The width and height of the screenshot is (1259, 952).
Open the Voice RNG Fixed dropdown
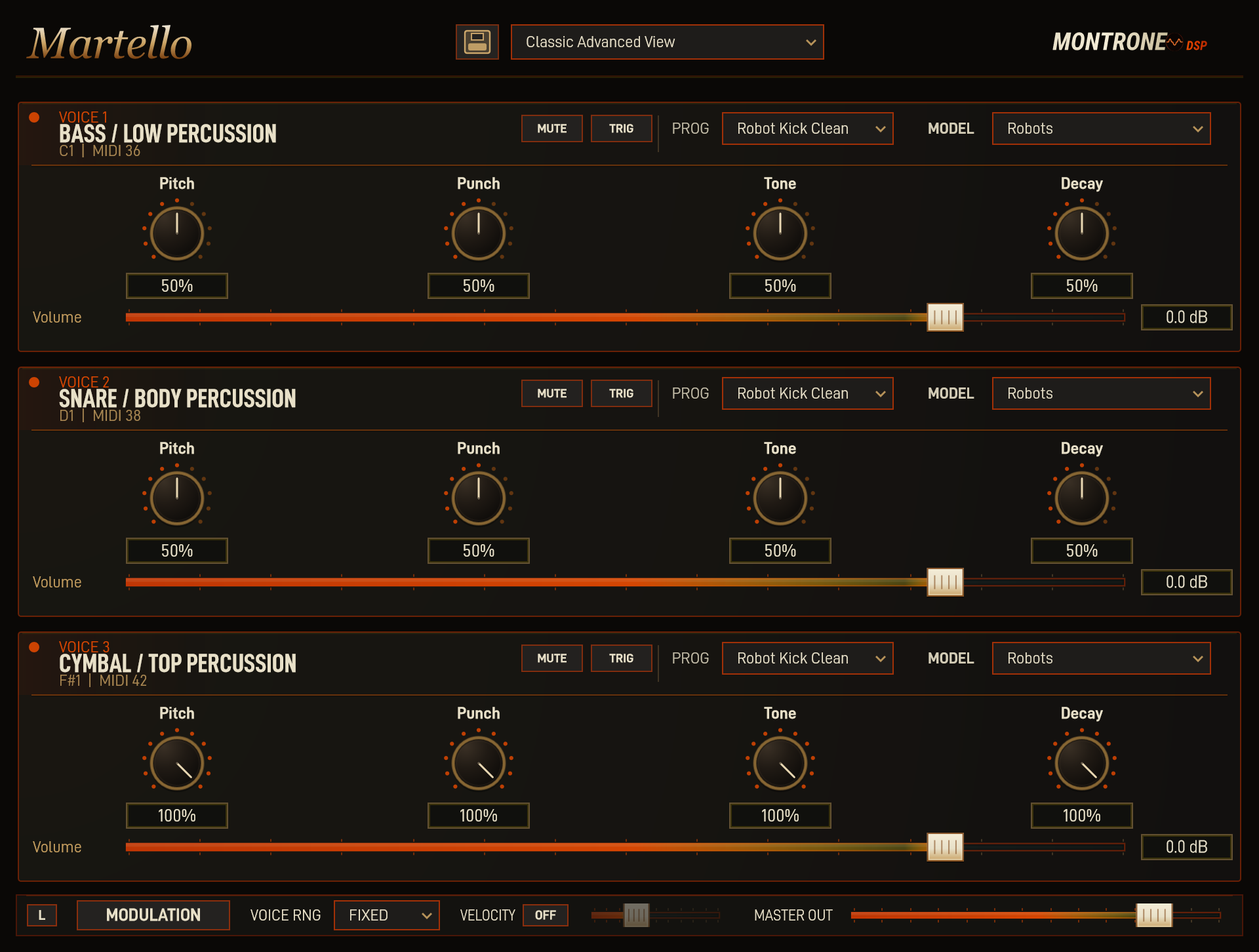387,915
